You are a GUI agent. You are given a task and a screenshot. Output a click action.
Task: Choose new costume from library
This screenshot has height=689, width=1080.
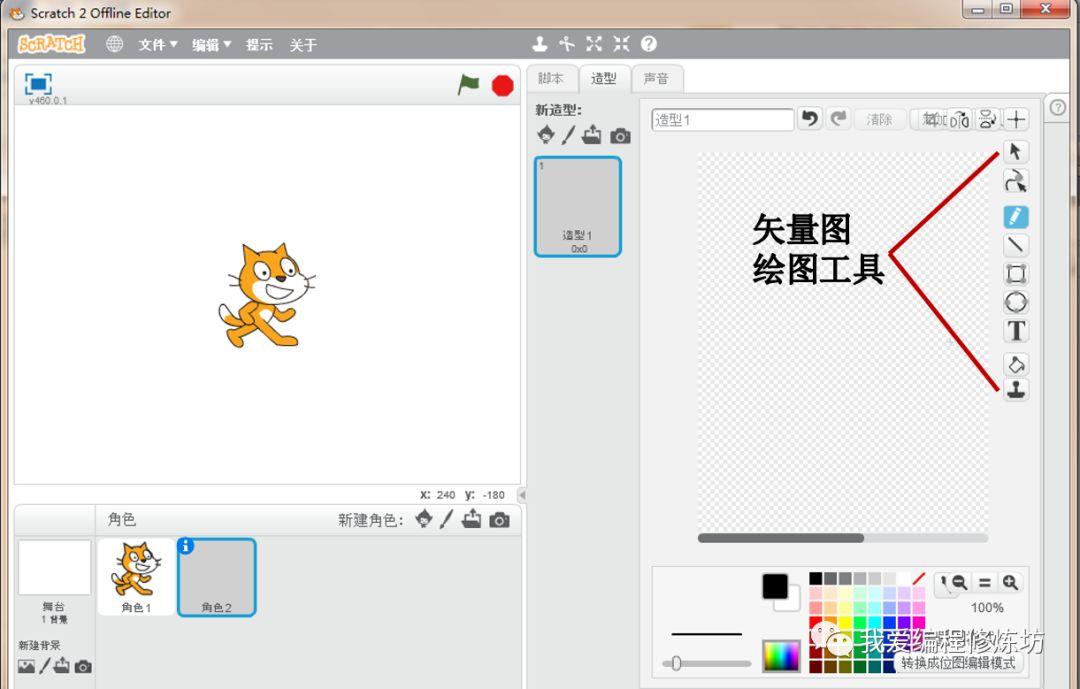tap(546, 134)
